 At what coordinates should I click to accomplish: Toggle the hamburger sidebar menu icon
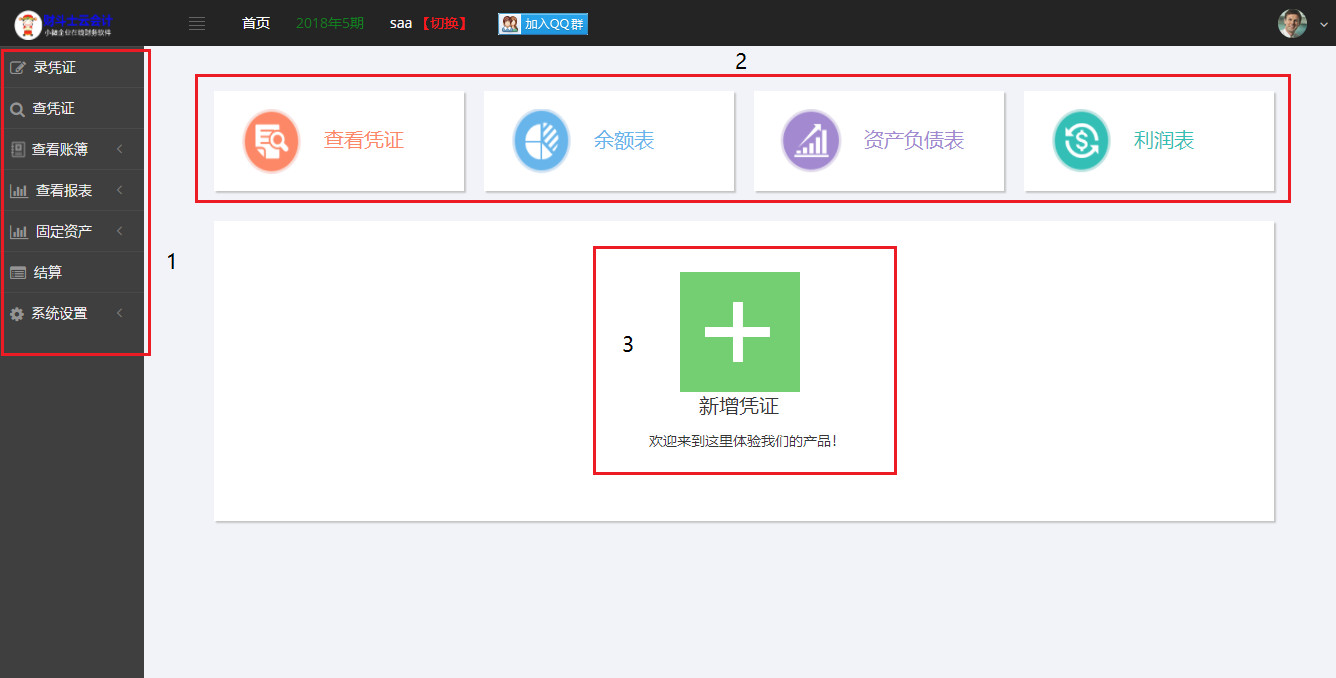(x=197, y=24)
